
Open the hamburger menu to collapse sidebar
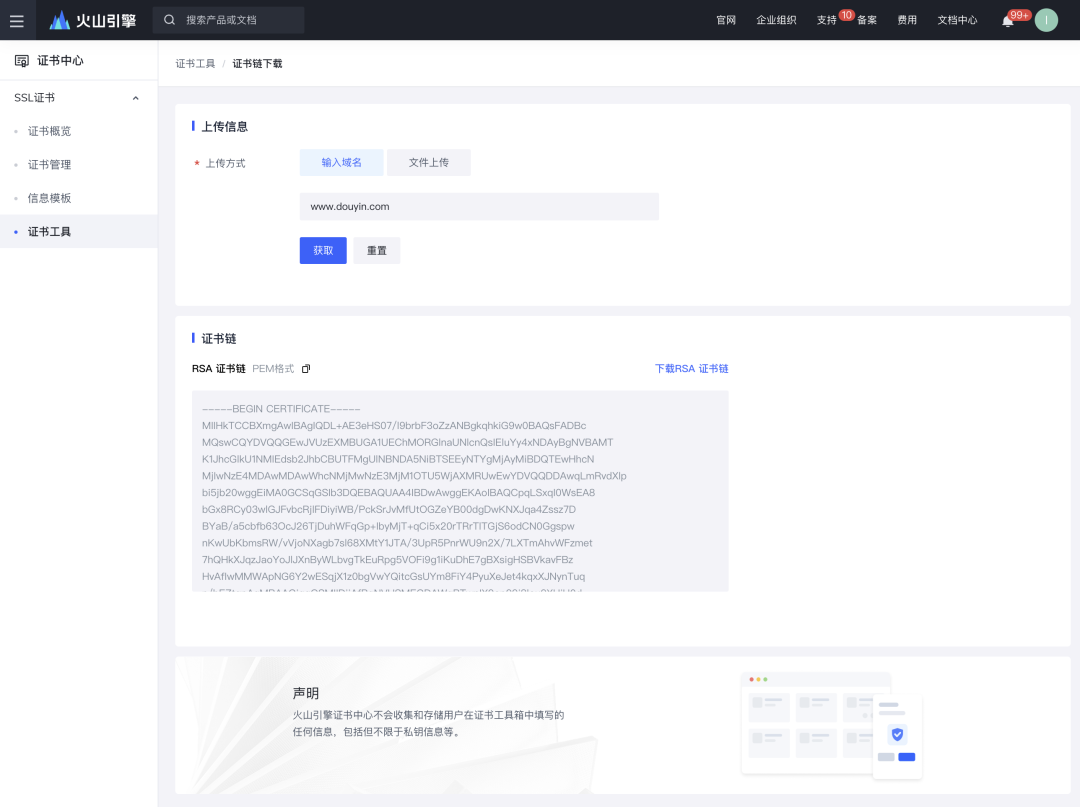click(17, 20)
